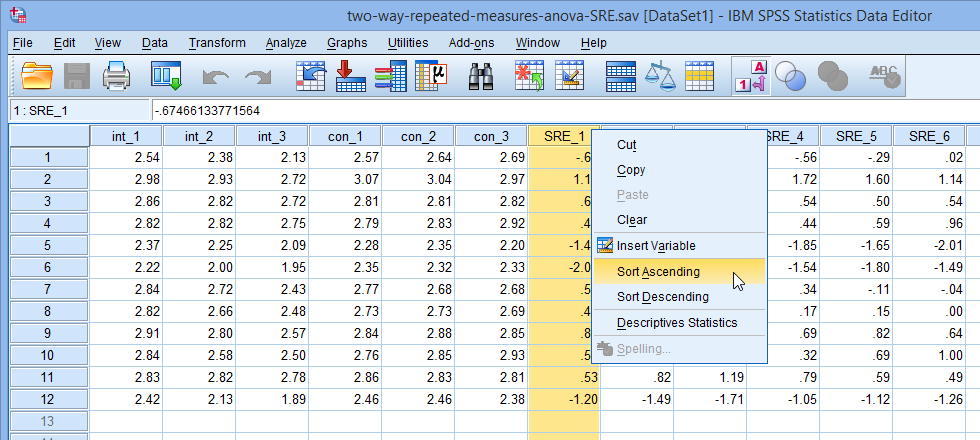Open the Transform menu
This screenshot has width=980, height=440.
(217, 43)
